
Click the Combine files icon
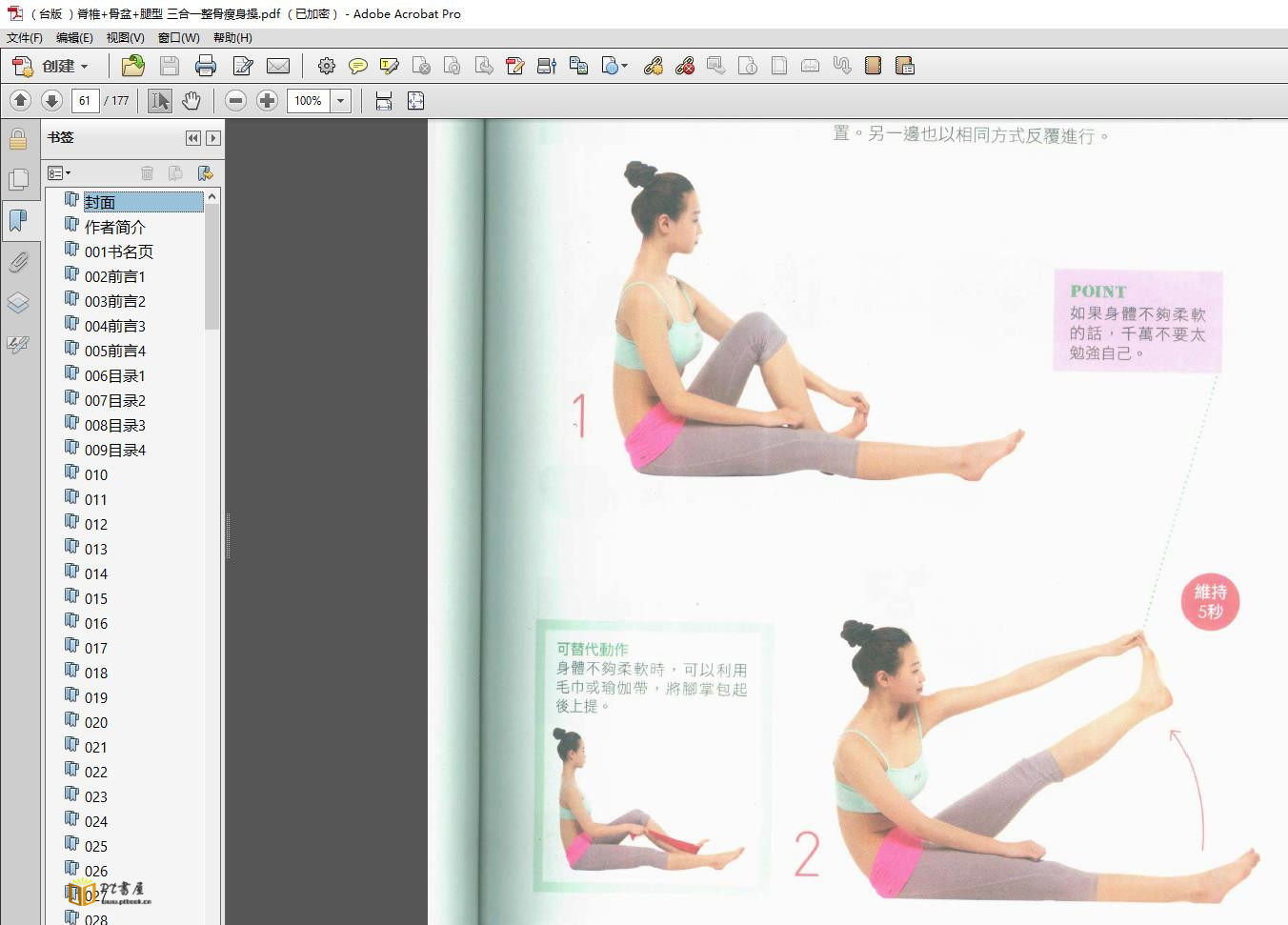tap(578, 66)
